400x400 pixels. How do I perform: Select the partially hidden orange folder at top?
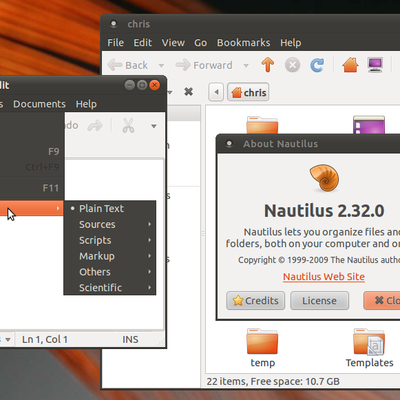pos(262,125)
